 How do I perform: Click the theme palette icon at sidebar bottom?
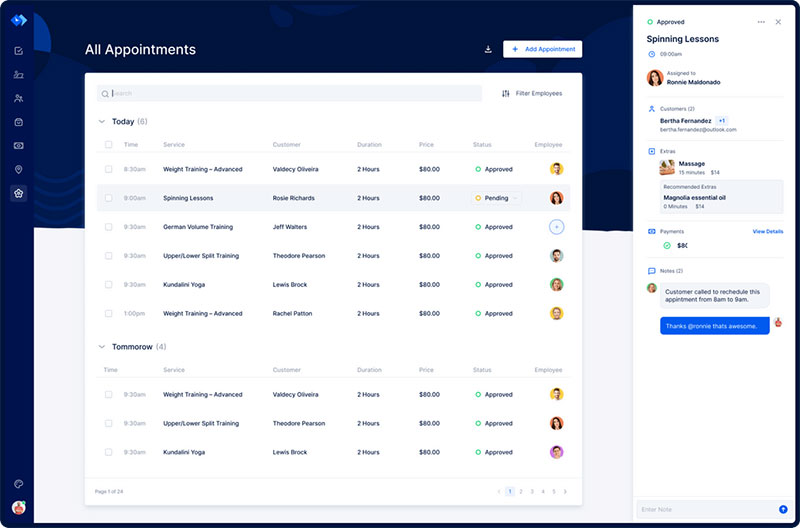pyautogui.click(x=18, y=484)
